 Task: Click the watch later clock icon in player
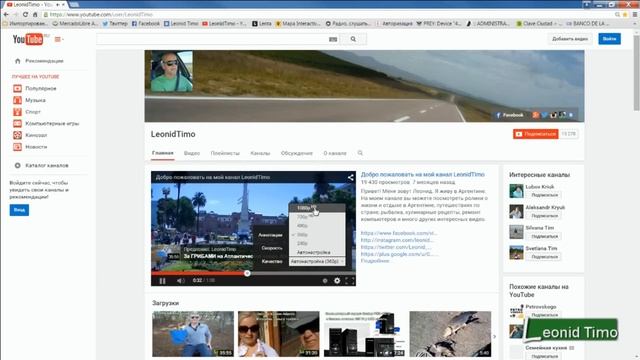[325, 280]
